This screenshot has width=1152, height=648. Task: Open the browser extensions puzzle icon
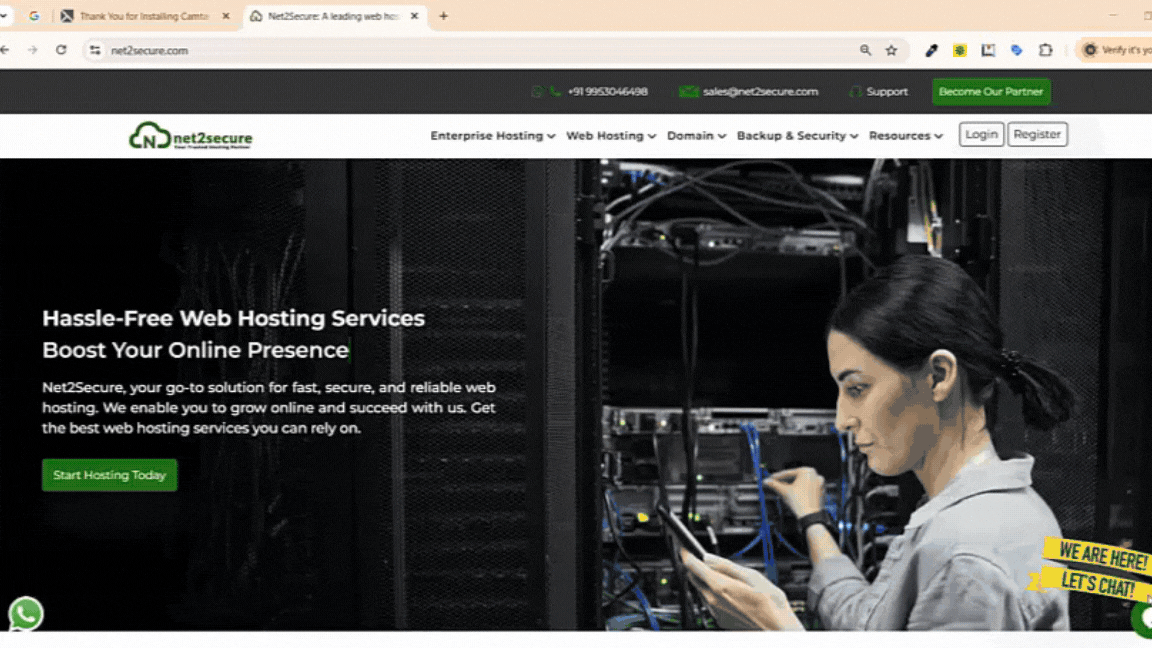(1045, 50)
